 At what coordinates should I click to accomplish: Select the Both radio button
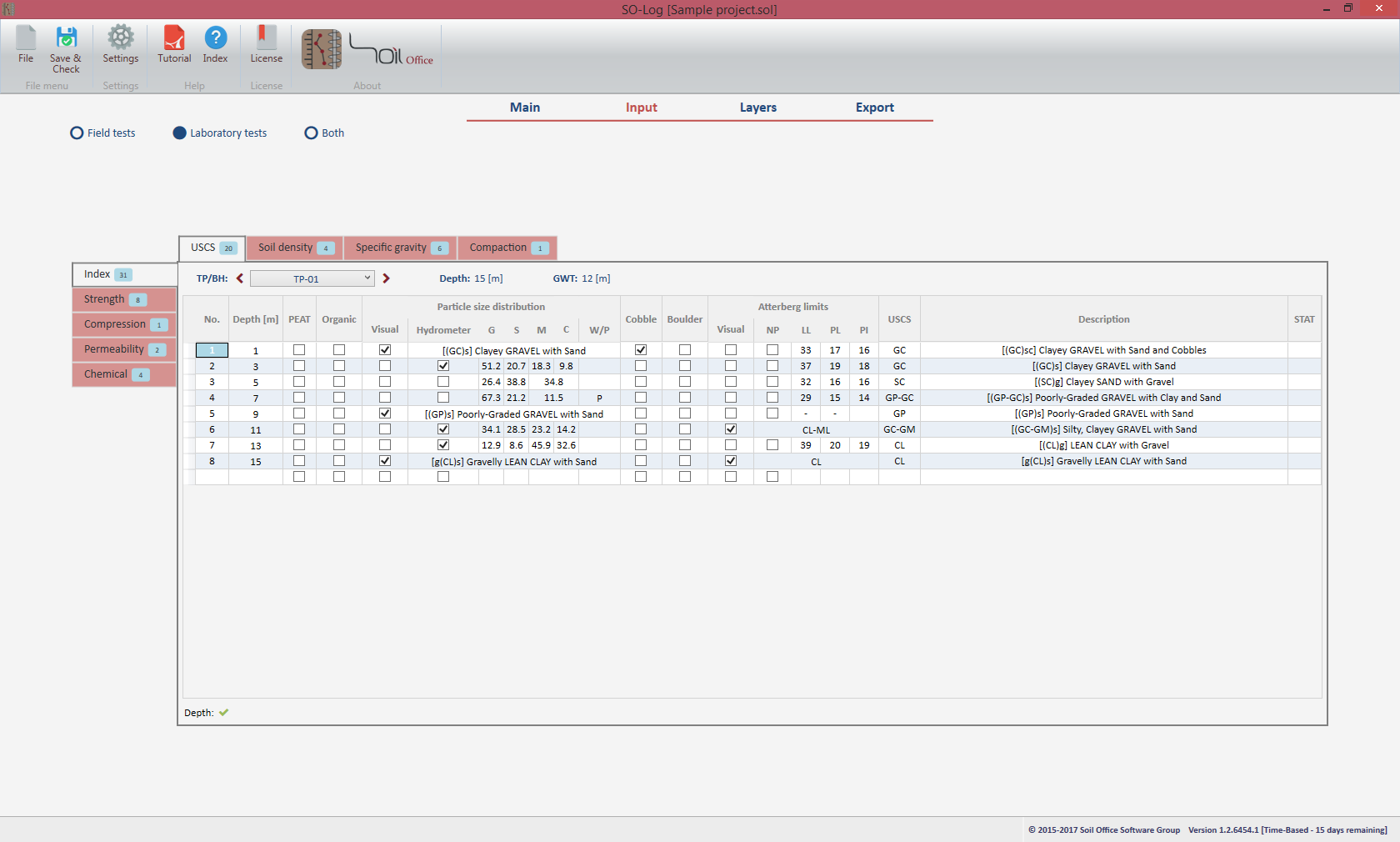click(311, 133)
